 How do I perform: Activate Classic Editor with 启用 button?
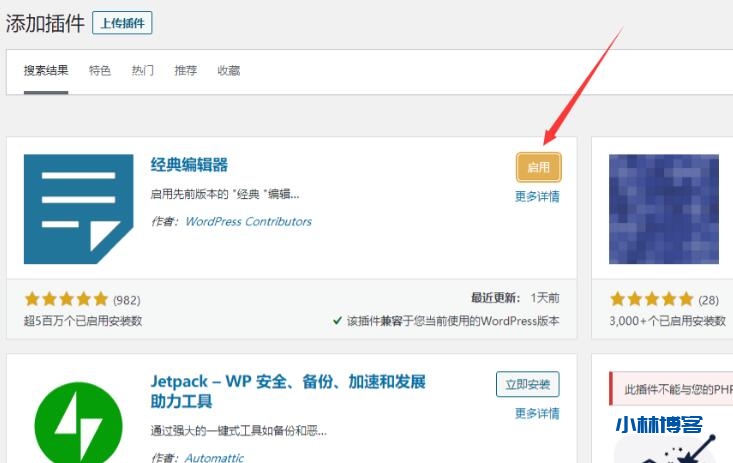point(539,167)
